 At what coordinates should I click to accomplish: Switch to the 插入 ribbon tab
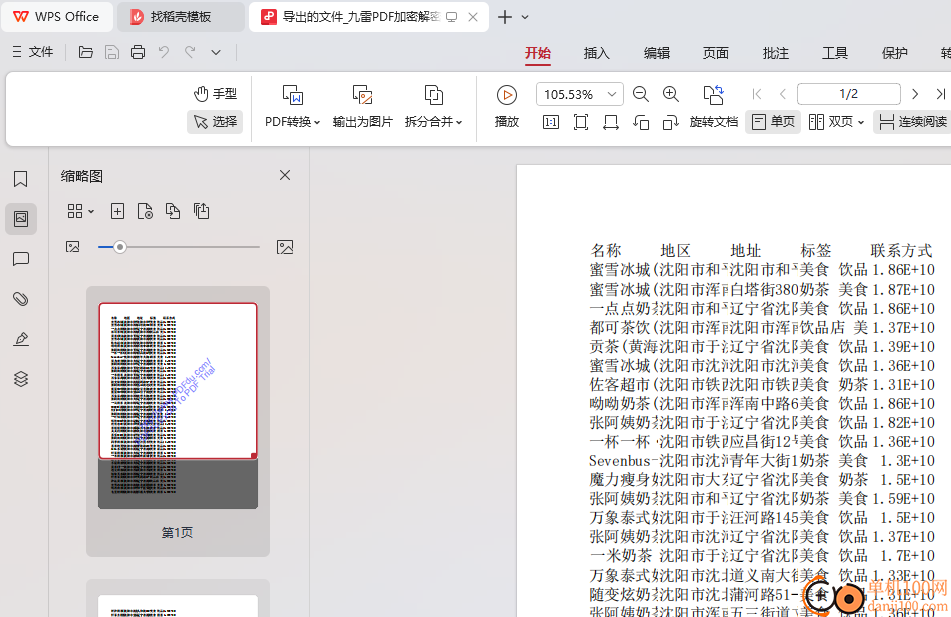point(597,53)
